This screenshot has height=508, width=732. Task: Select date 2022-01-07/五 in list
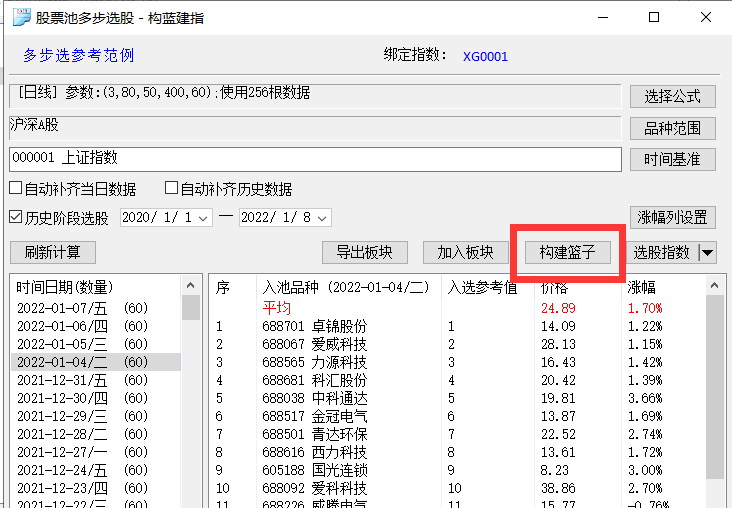click(96, 308)
